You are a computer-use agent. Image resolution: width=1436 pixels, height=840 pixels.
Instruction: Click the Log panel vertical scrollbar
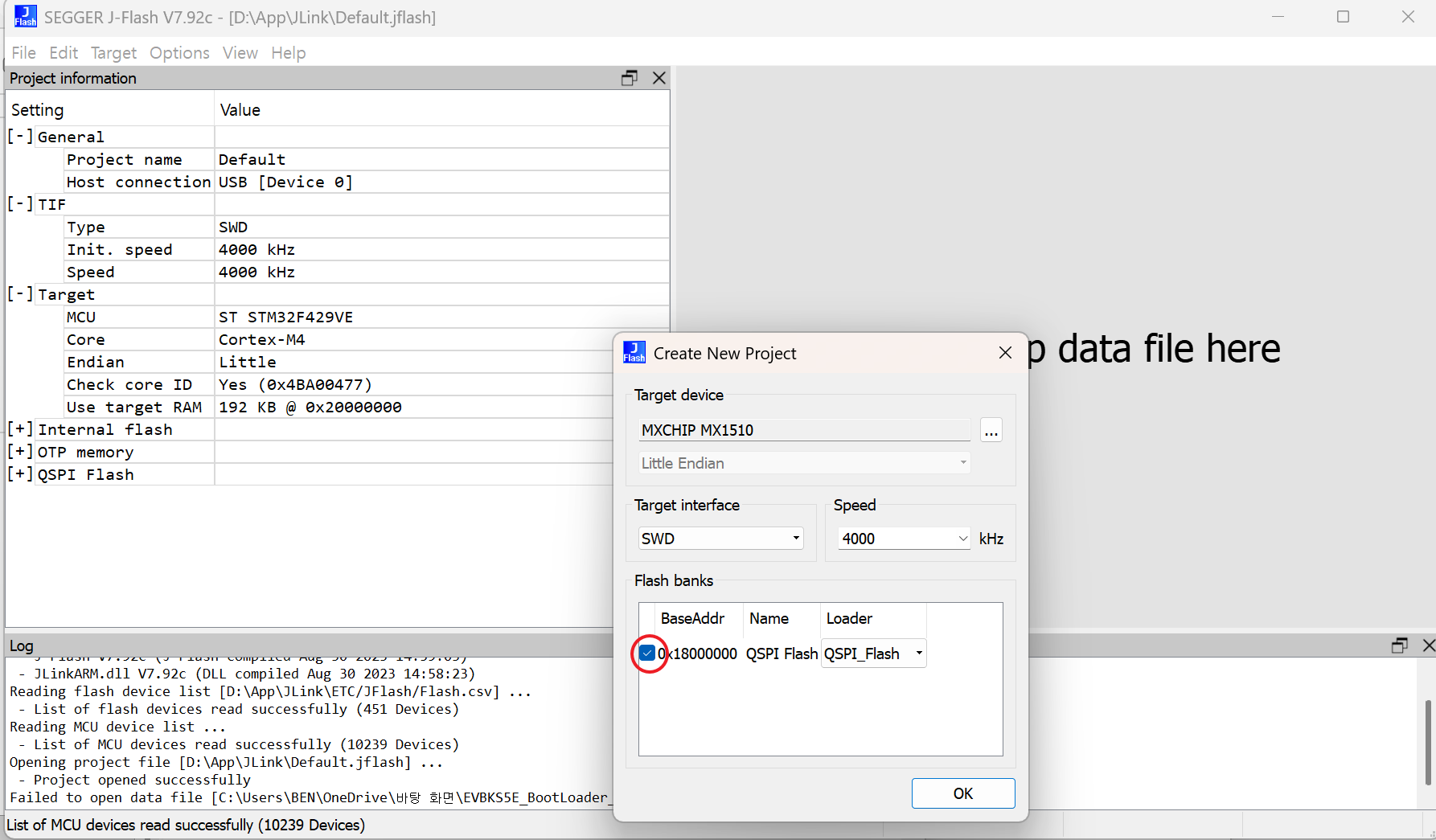point(1428,740)
